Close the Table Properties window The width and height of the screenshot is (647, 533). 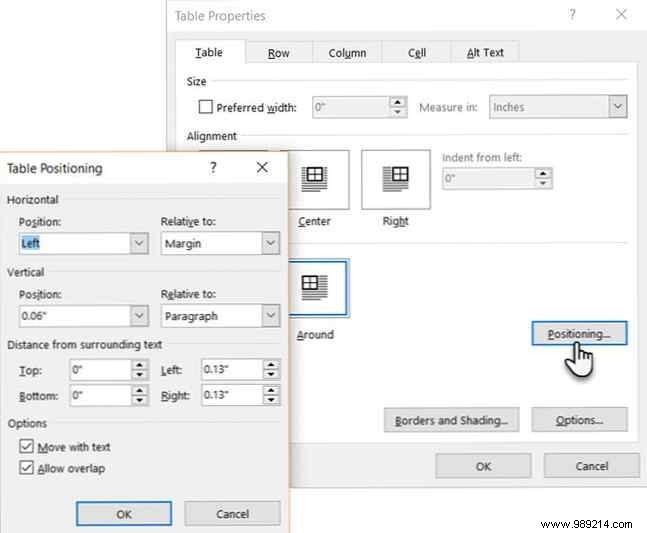click(x=621, y=15)
